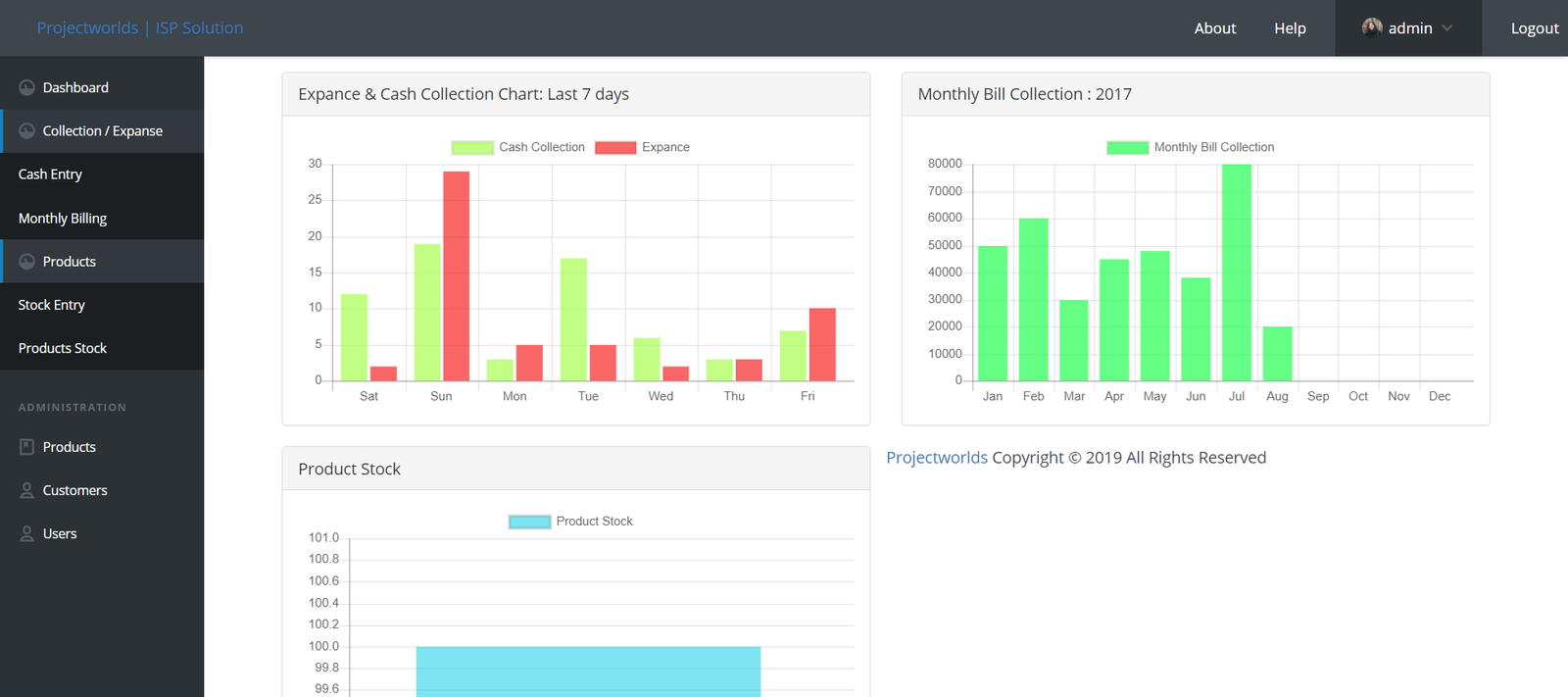Toggle Expance legend series visibility
1568x697 pixels.
tap(615, 148)
